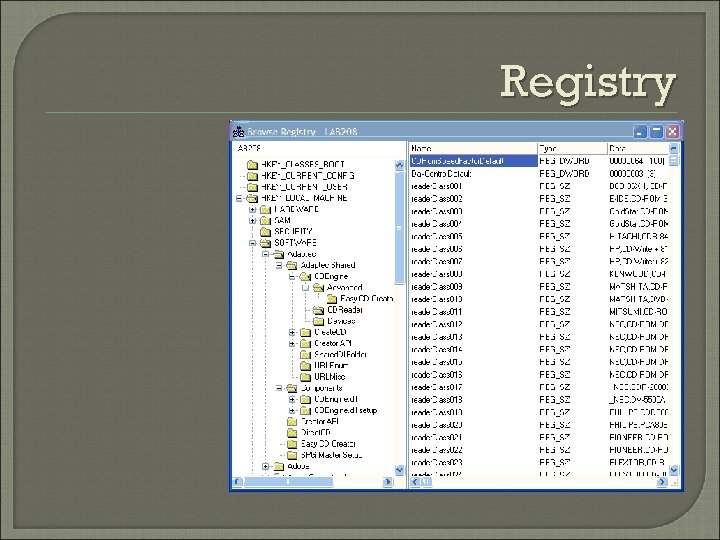Click tree pane scroll down arrow
This screenshot has height=540, width=720.
coord(399,470)
